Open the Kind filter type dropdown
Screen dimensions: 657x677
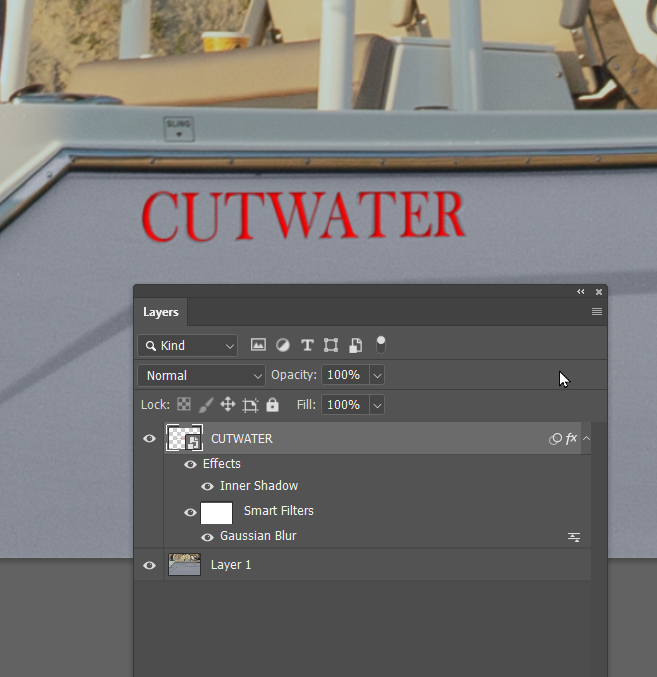[188, 345]
